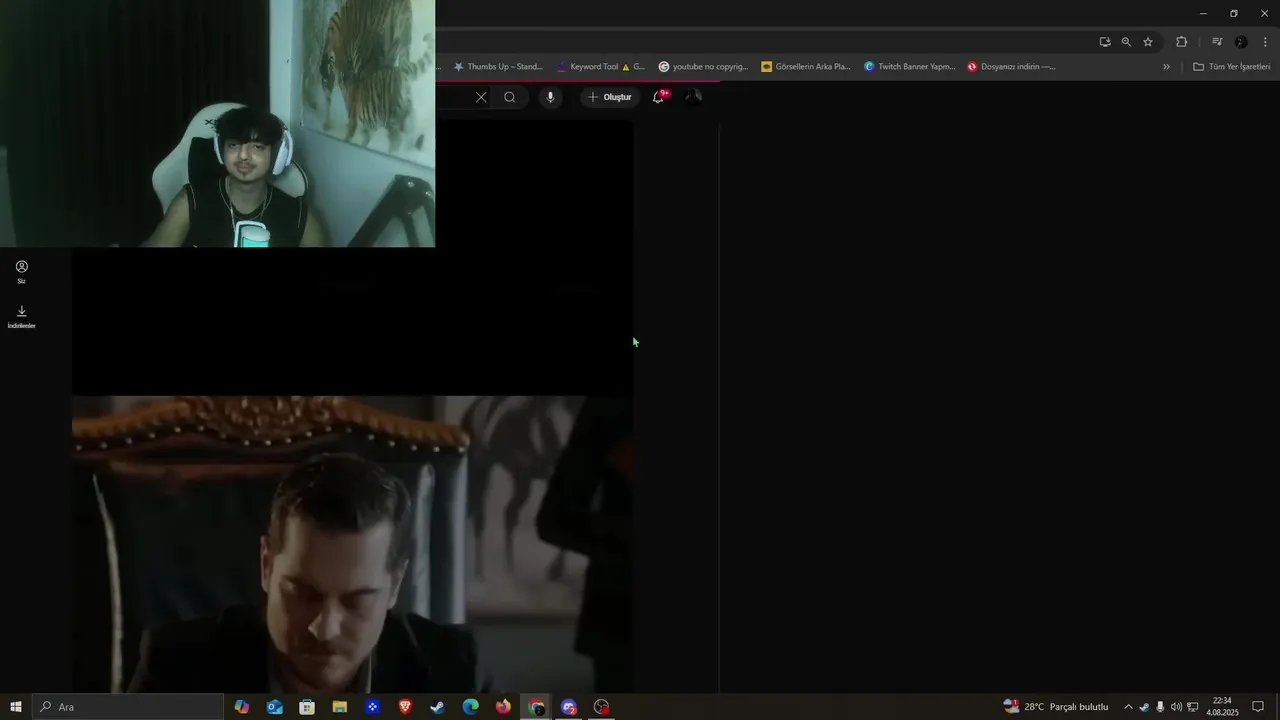Open the volume speaker tray icon
This screenshot has height=720, width=1280.
coord(1176,707)
